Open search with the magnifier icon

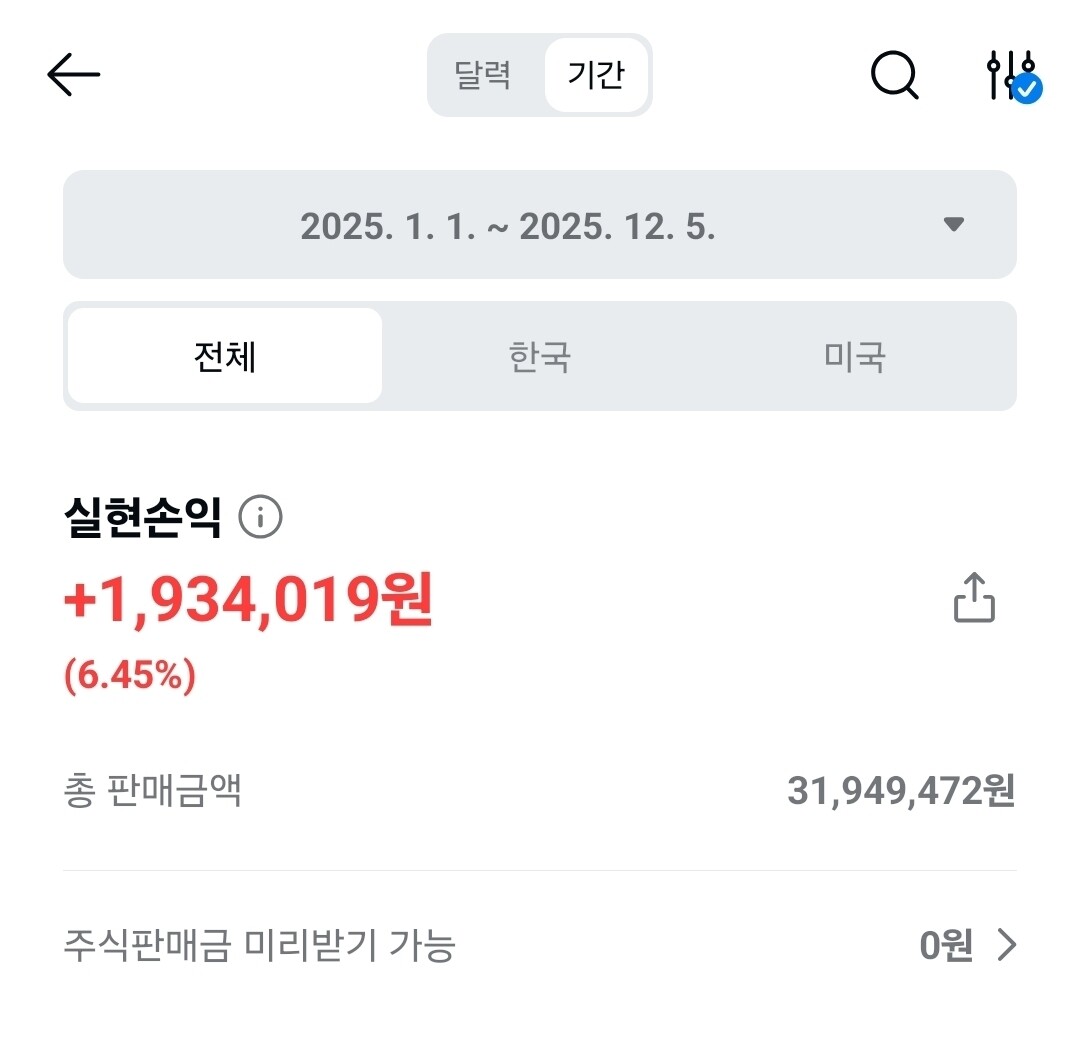pyautogui.click(x=894, y=75)
